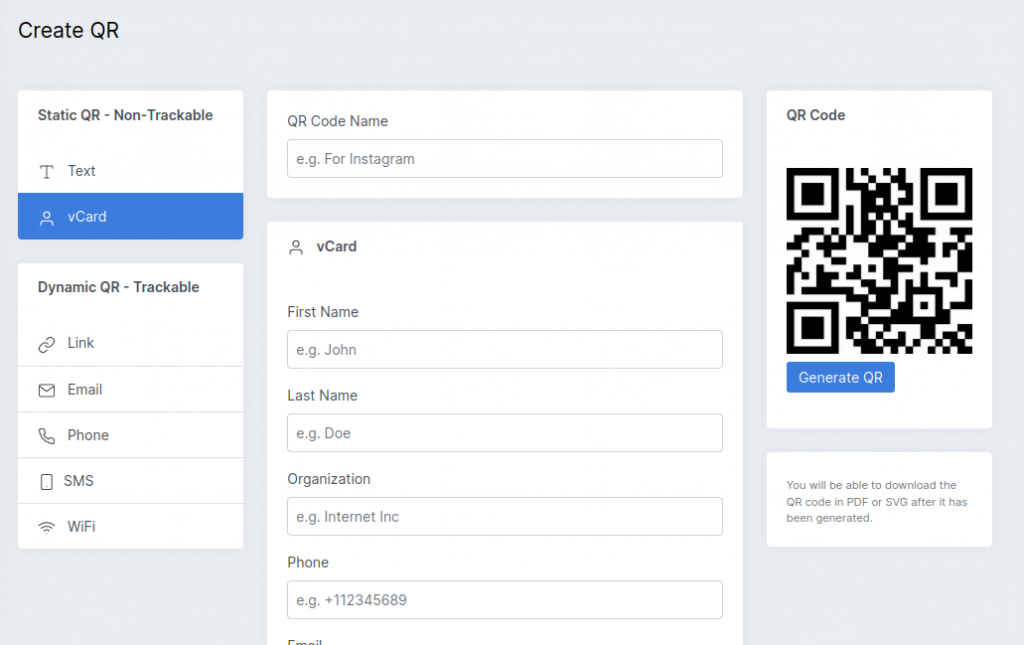1024x645 pixels.
Task: Focus the First Name input field
Action: [505, 349]
